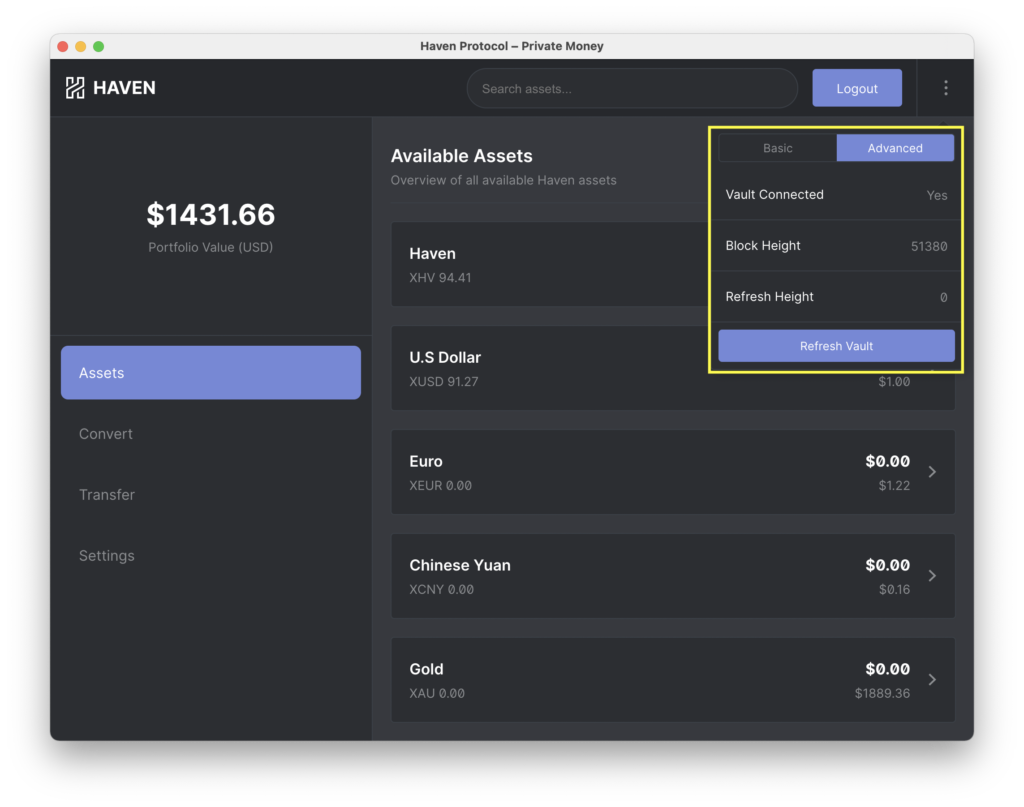This screenshot has width=1024, height=807.
Task: Click the Haven logo icon
Action: pos(75,87)
